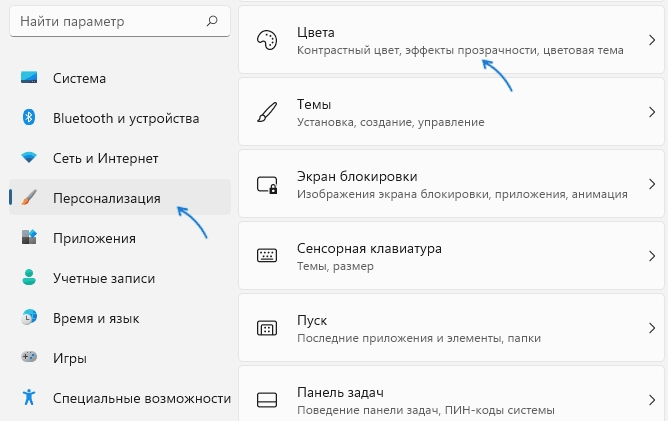668x421 pixels.
Task: Click the accessibility figure icon
Action: pyautogui.click(x=29, y=397)
